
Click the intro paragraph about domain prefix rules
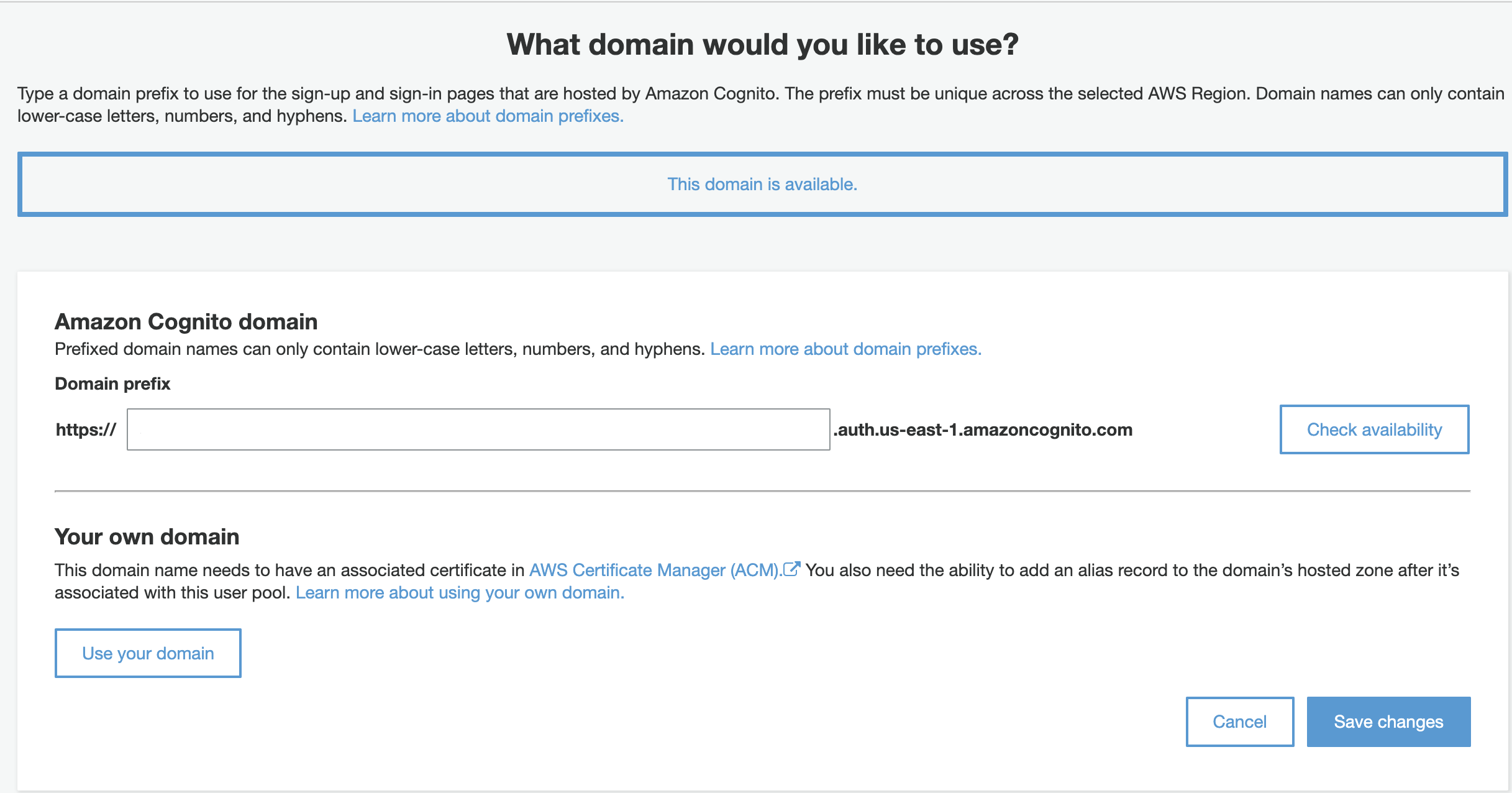[x=760, y=105]
